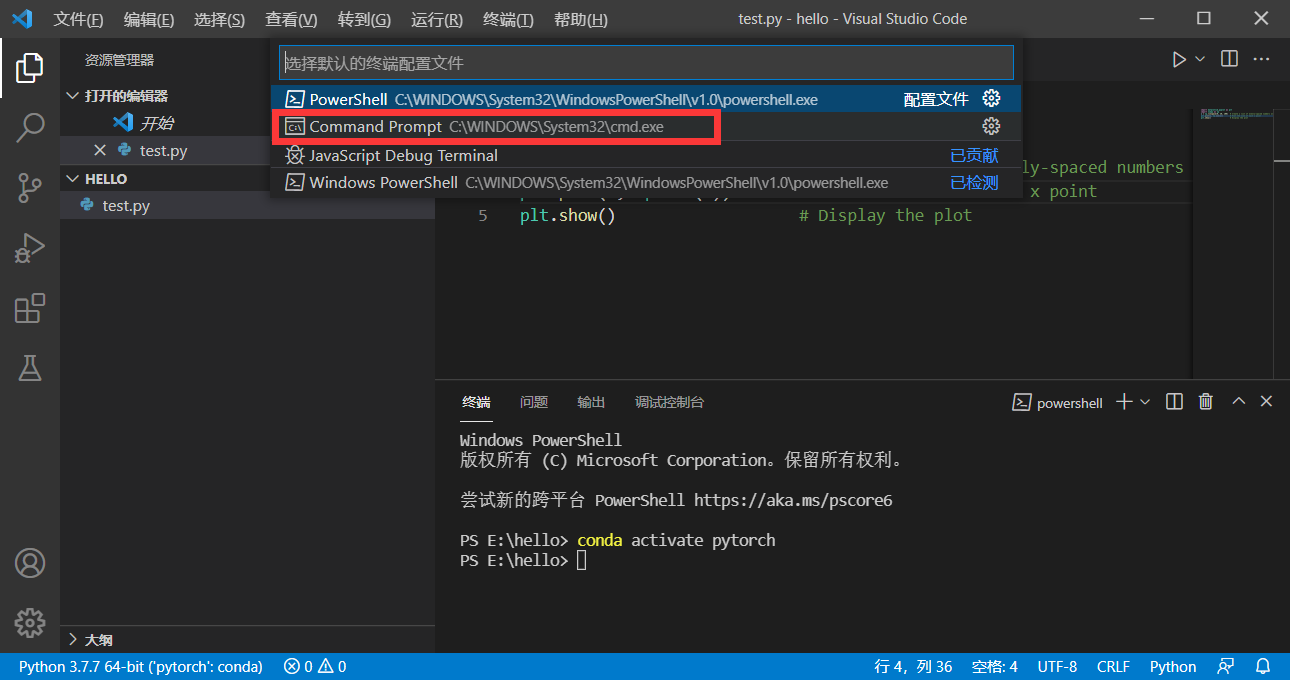Open the Testing view
This screenshot has width=1290, height=680.
[x=30, y=368]
